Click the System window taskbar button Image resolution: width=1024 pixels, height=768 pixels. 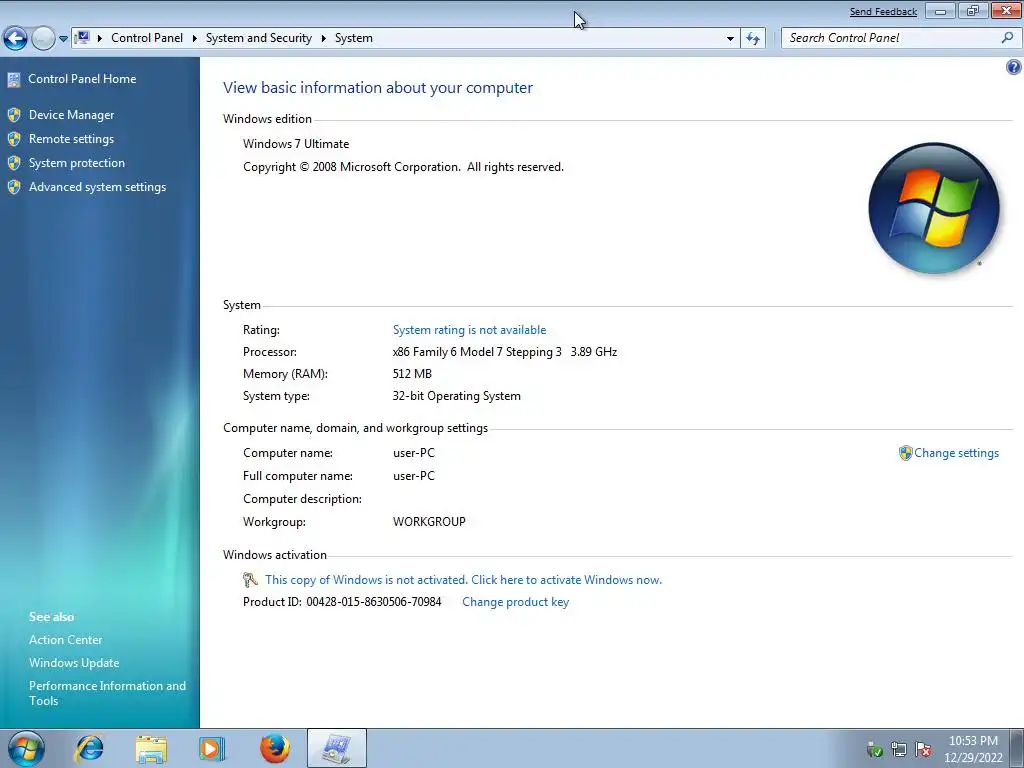coord(336,748)
